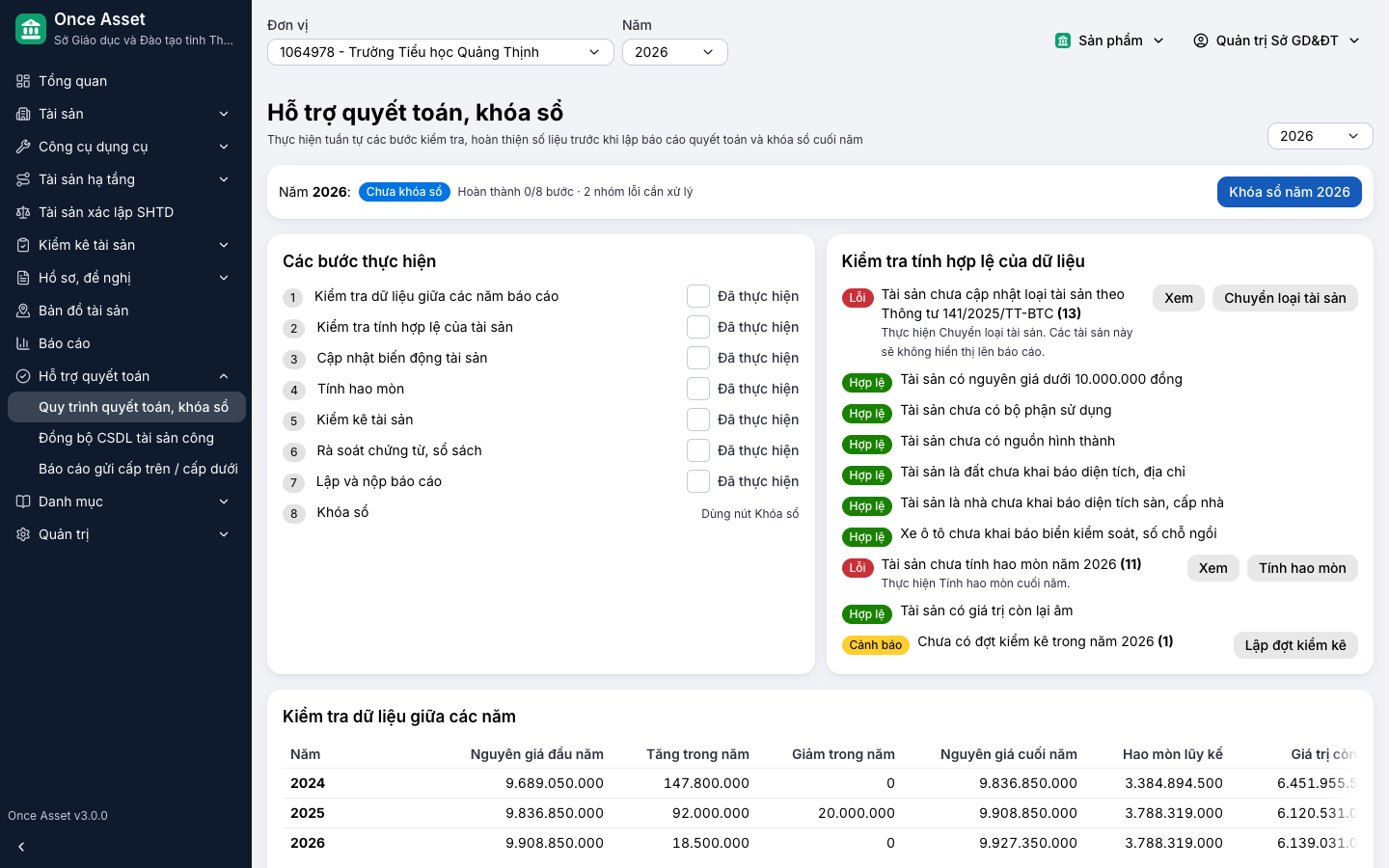The width and height of the screenshot is (1389, 868).
Task: Collapse the Hỗ trợ quyết toán chevron
Action: [224, 376]
